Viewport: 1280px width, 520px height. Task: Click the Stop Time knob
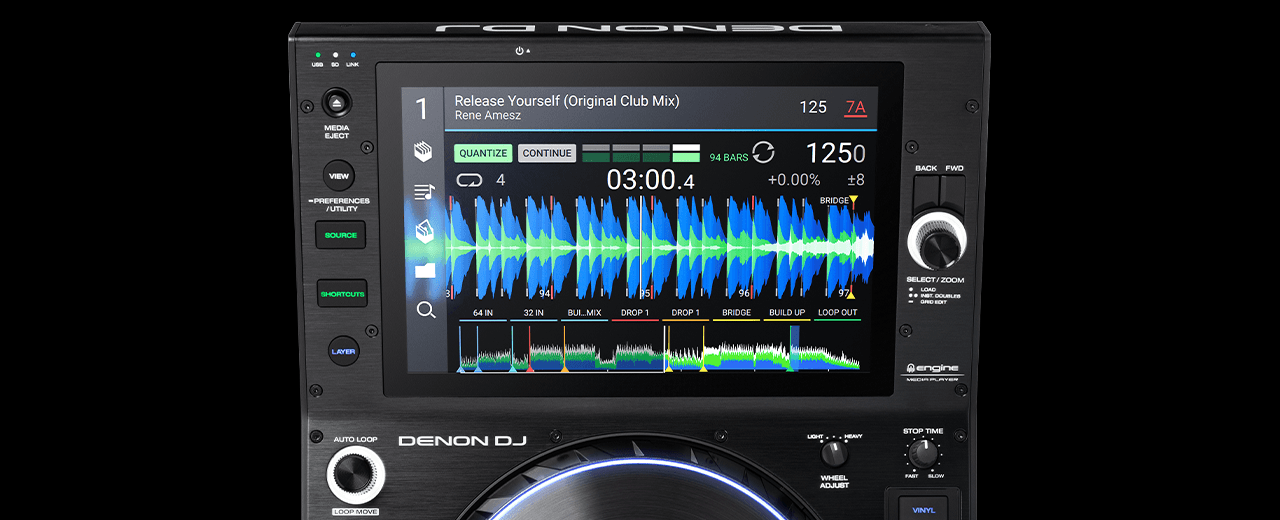(923, 453)
